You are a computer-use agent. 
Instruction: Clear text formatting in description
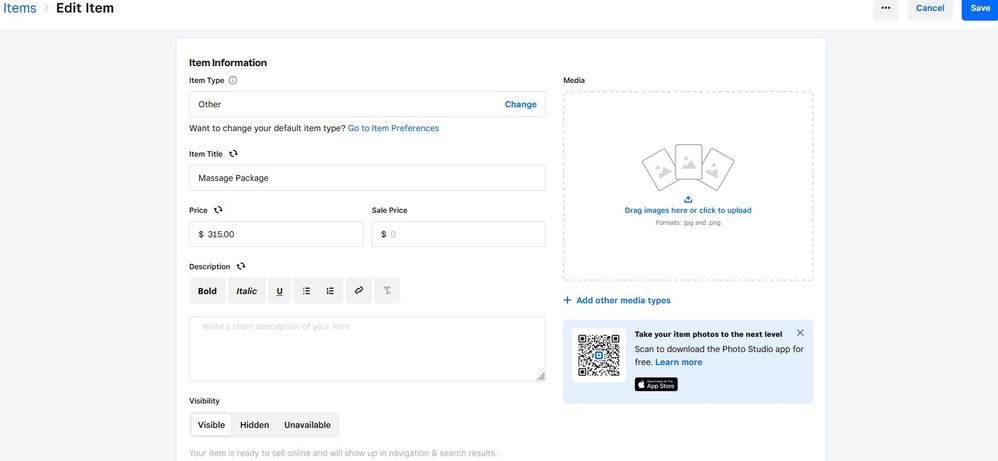coord(387,291)
